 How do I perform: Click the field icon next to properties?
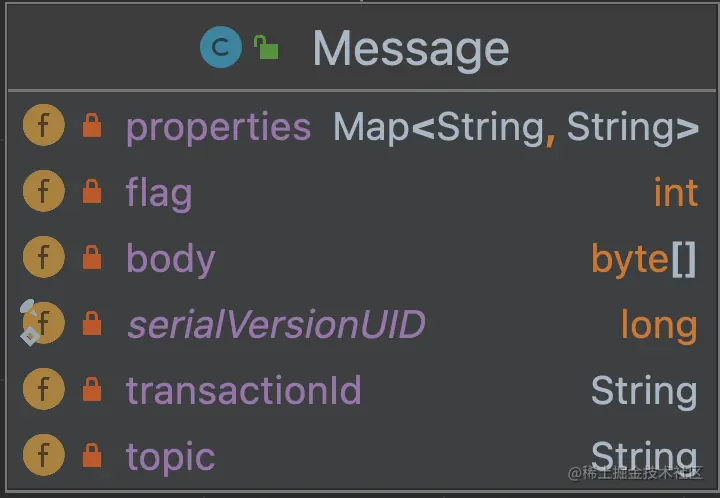[43, 126]
